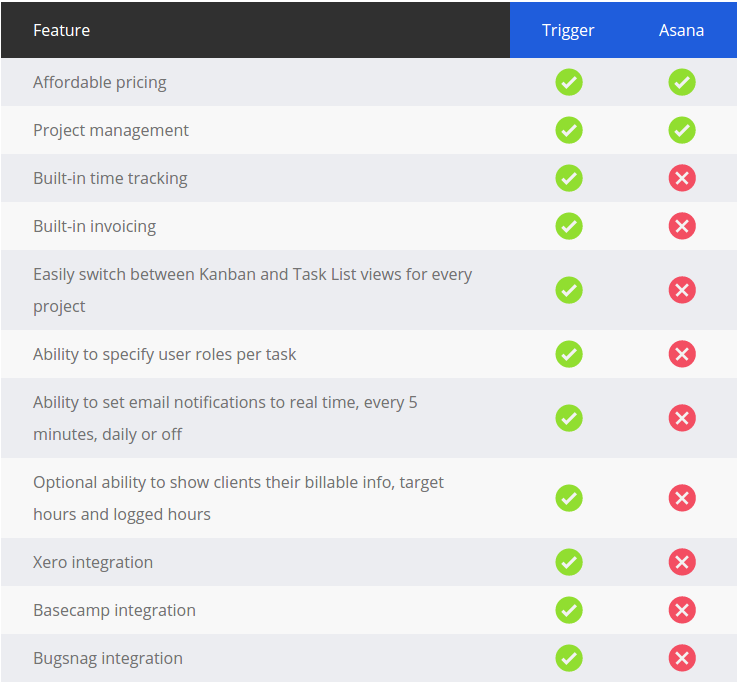Click Asana's green check for Project management
Image resolution: width=737 pixels, height=684 pixels.
click(682, 130)
